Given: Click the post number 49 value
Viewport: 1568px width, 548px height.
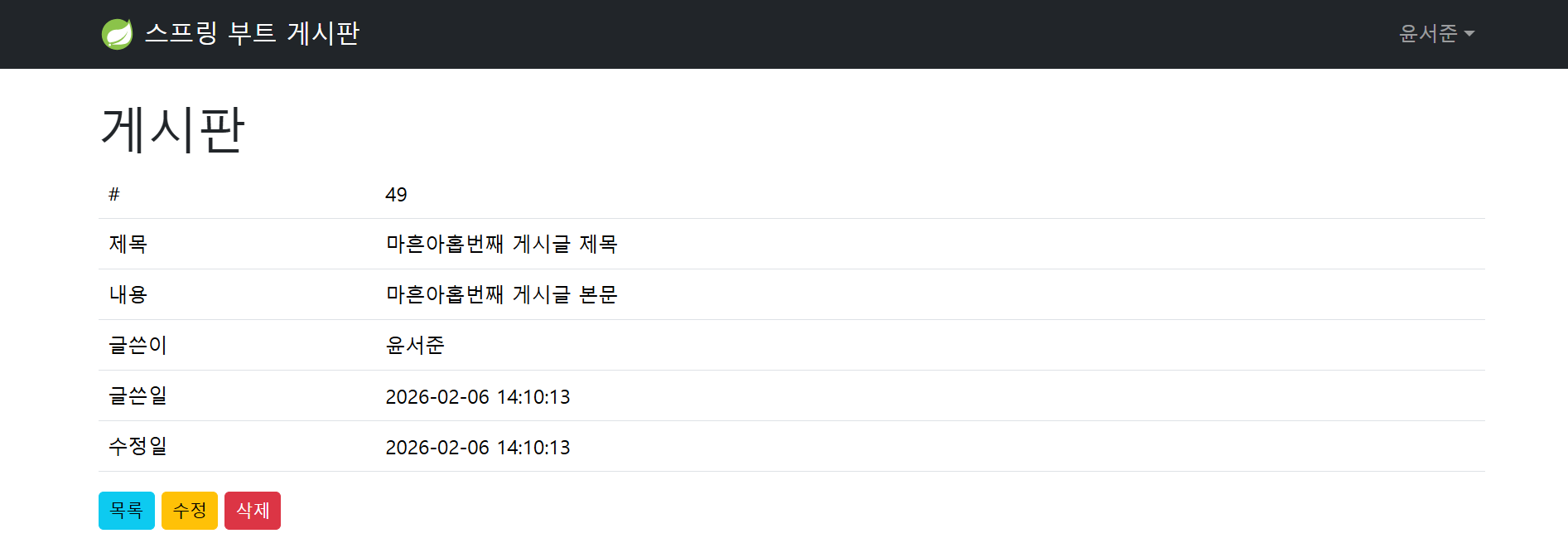Looking at the screenshot, I should (396, 195).
